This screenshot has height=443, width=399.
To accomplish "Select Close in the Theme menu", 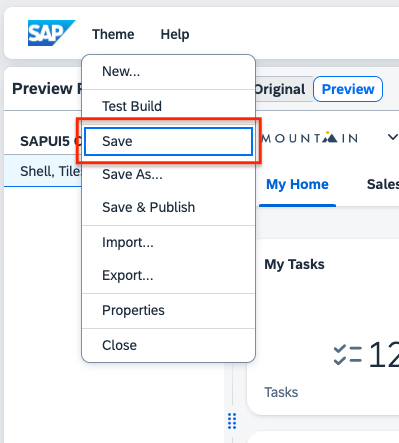I will tap(168, 345).
